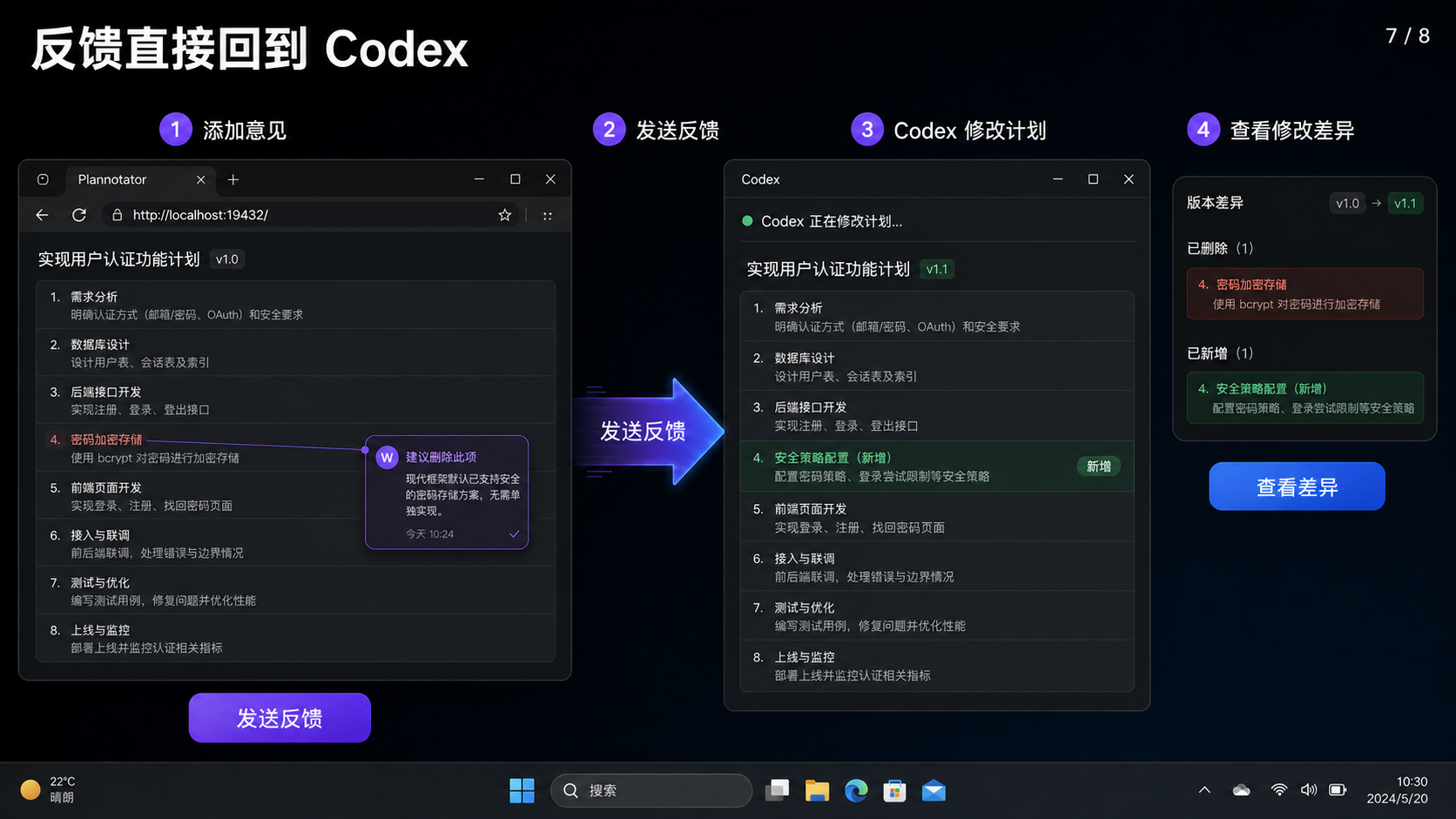
Task: Select step 测试与优化 in Codex window
Action: [937, 616]
